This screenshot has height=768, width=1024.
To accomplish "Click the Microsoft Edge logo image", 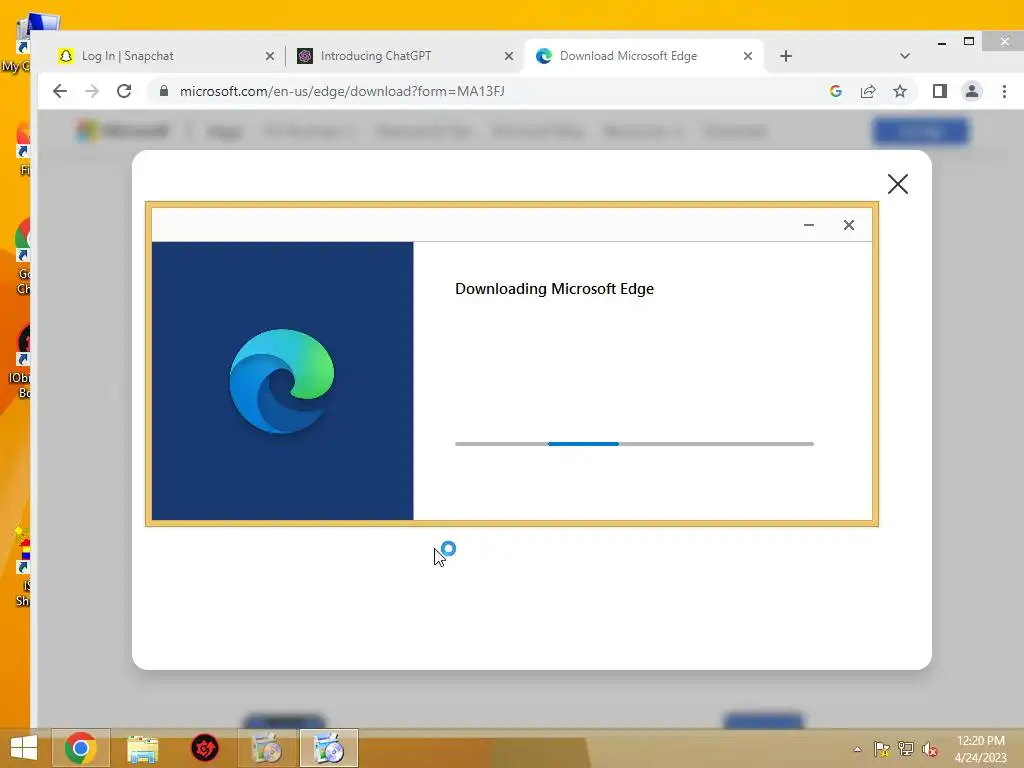I will click(x=282, y=381).
